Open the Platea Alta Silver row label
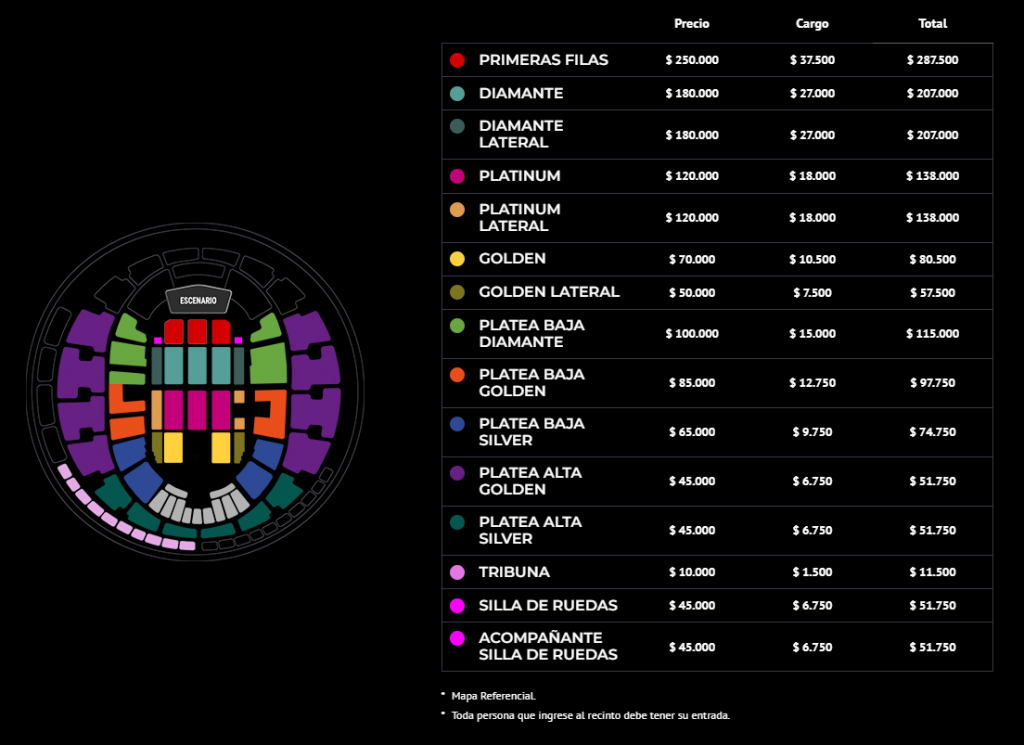This screenshot has width=1024, height=745. [530, 530]
